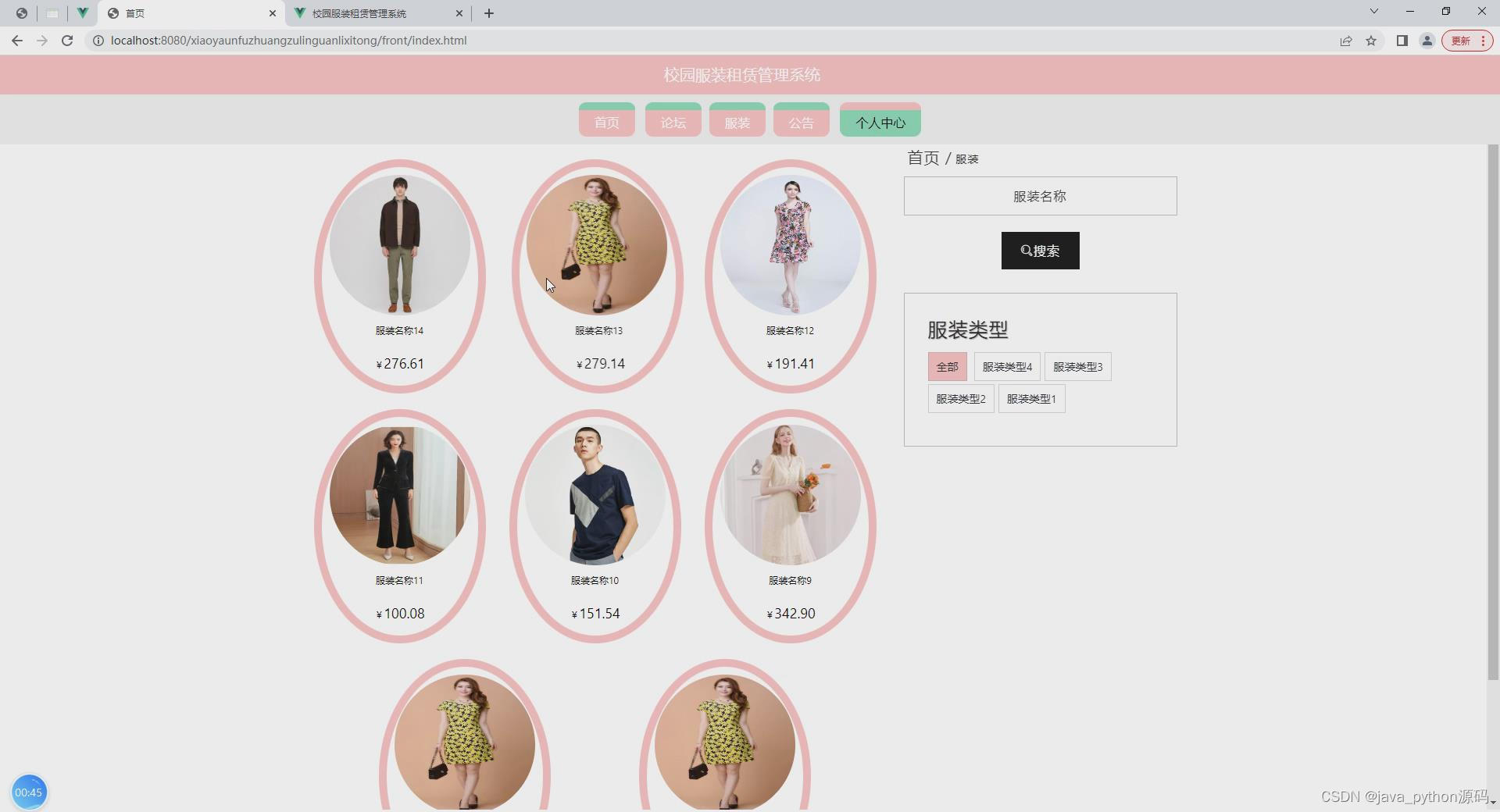Click the 服装名称 search input field
Viewport: 1500px width, 812px height.
[1040, 196]
